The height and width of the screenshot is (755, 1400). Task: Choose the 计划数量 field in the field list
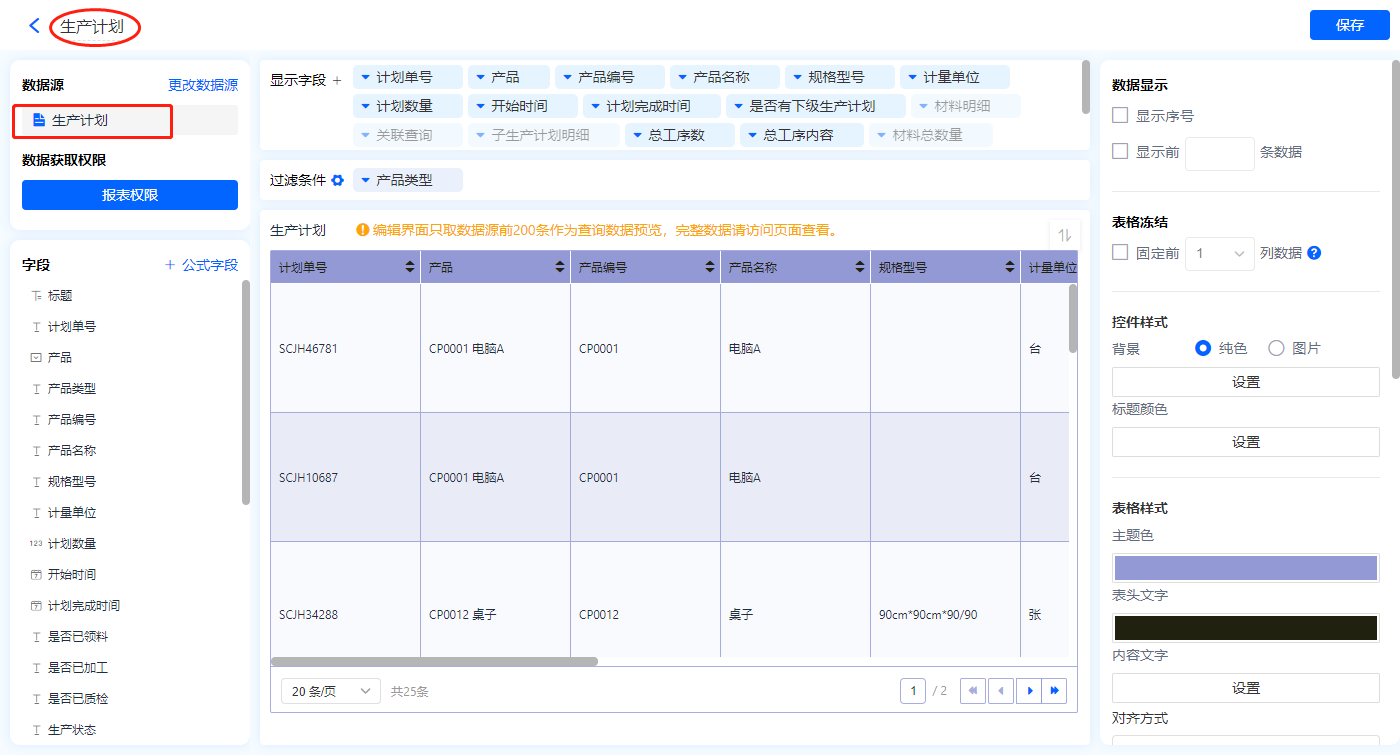[x=72, y=544]
